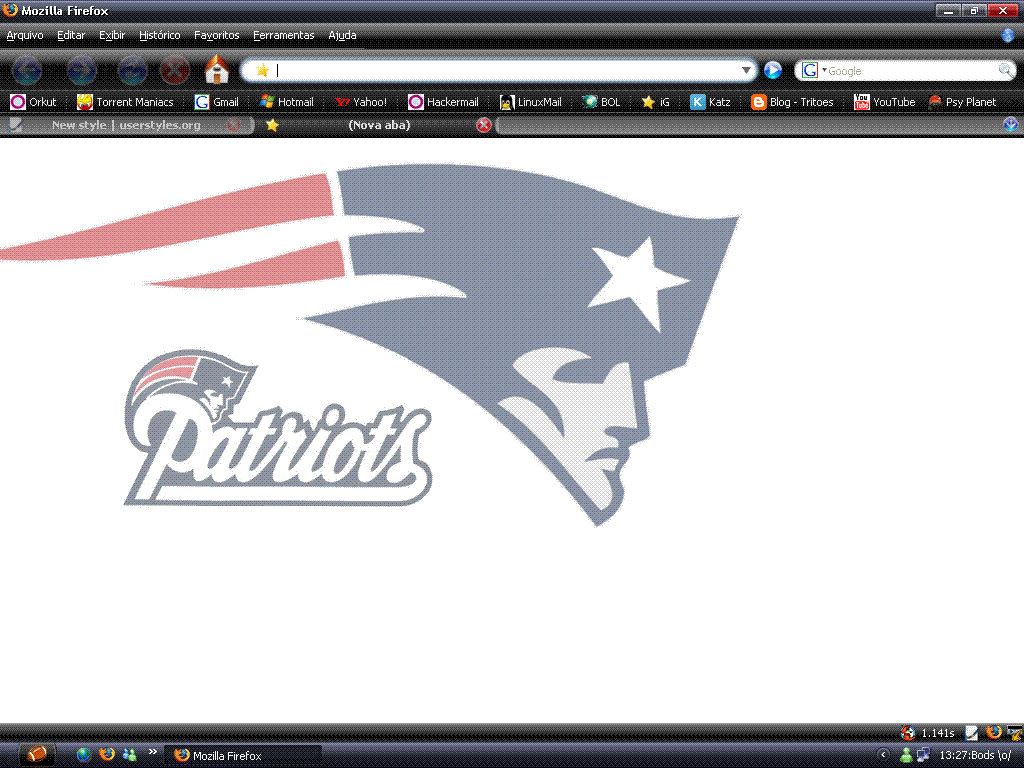Launch the globe quick launch icon

click(84, 755)
